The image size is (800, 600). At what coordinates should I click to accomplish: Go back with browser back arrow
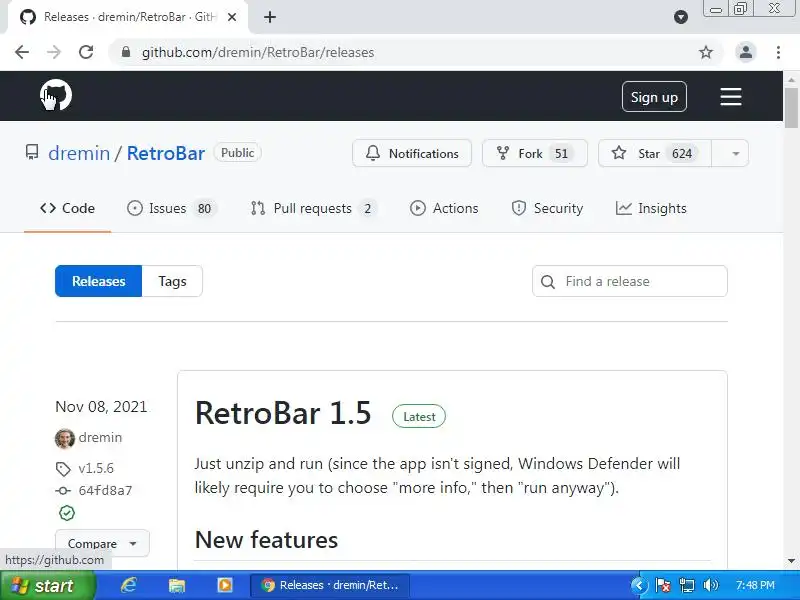[x=22, y=52]
